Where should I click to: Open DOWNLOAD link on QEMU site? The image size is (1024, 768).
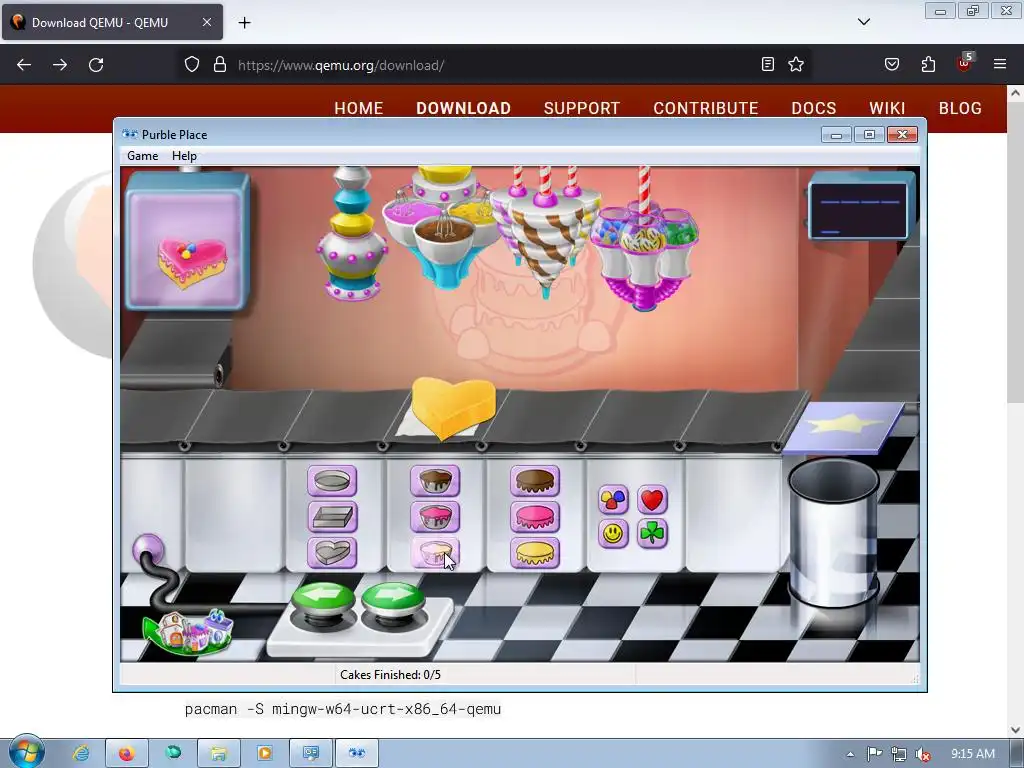(464, 108)
